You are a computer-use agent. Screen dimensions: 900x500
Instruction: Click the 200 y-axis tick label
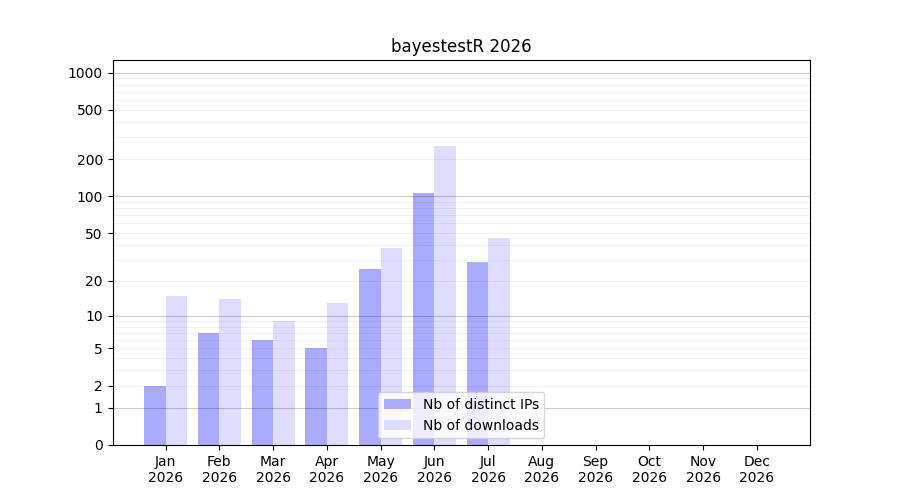[x=90, y=160]
